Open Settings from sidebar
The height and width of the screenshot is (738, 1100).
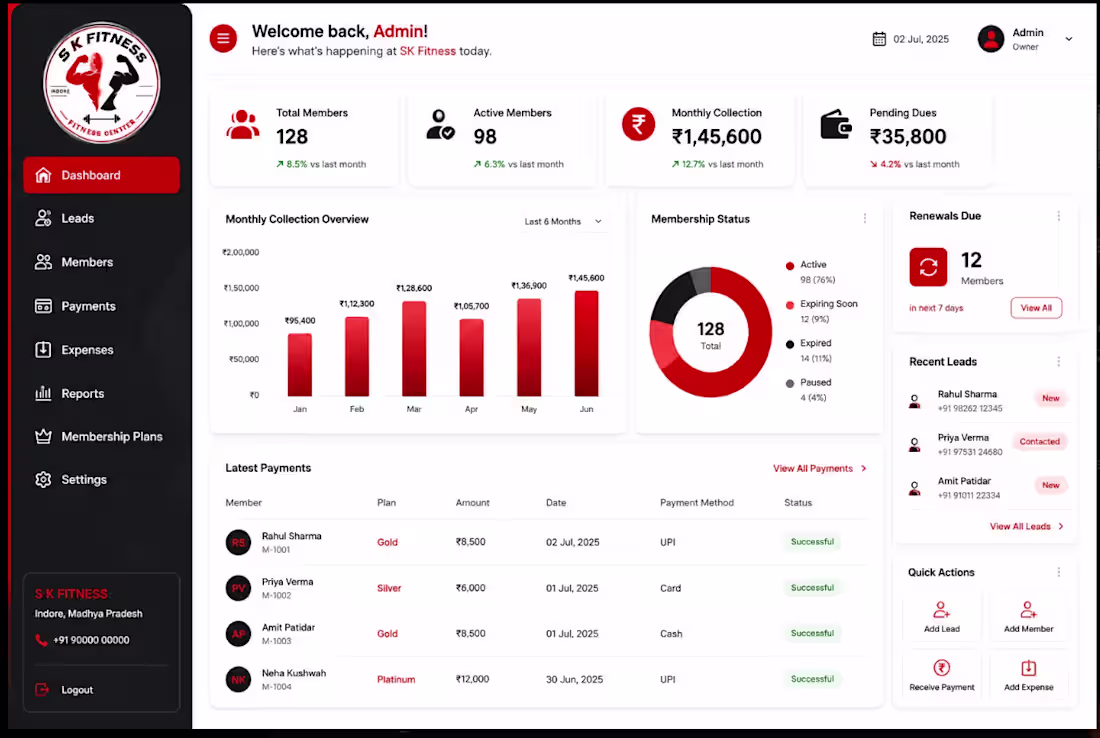(102, 480)
